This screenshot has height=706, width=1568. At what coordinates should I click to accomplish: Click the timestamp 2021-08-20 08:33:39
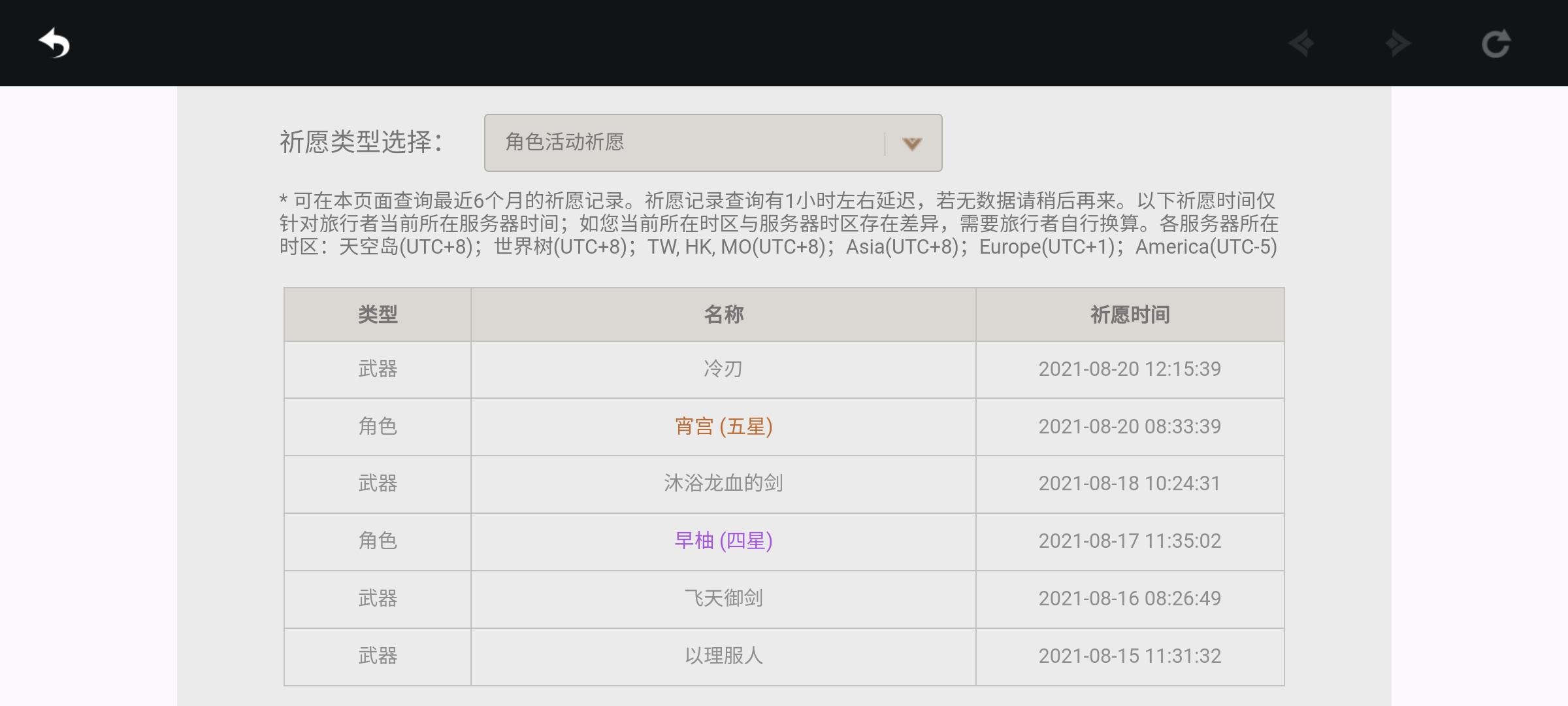click(1130, 427)
